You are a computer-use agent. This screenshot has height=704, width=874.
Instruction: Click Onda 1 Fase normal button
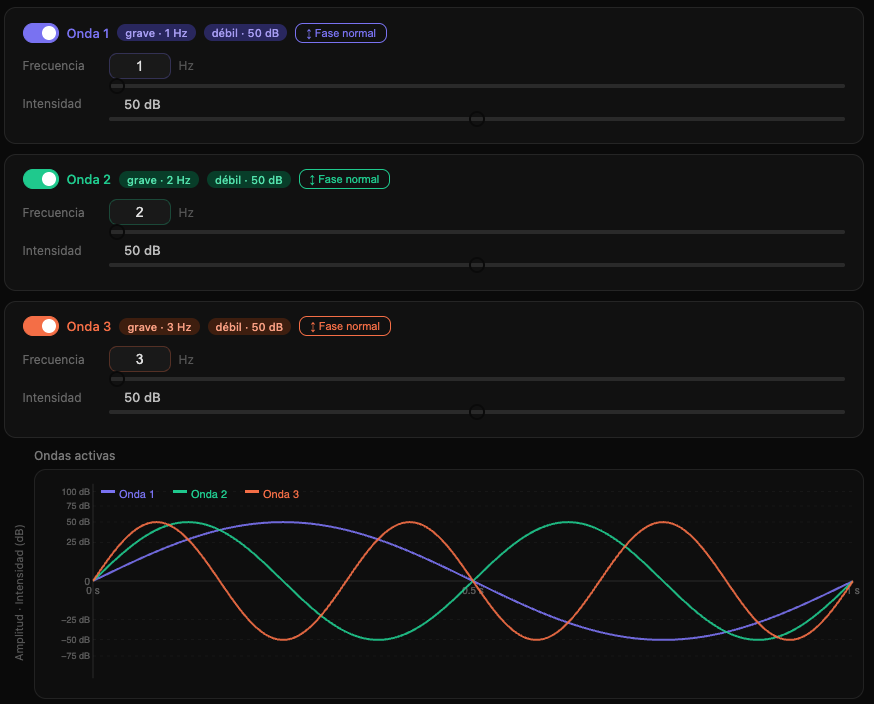(341, 33)
